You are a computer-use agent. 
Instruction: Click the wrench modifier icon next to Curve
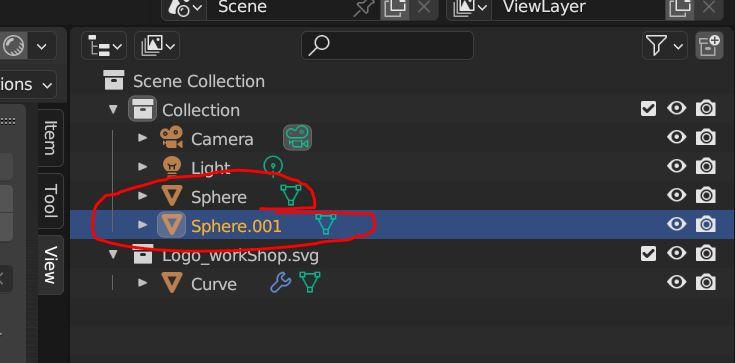280,282
